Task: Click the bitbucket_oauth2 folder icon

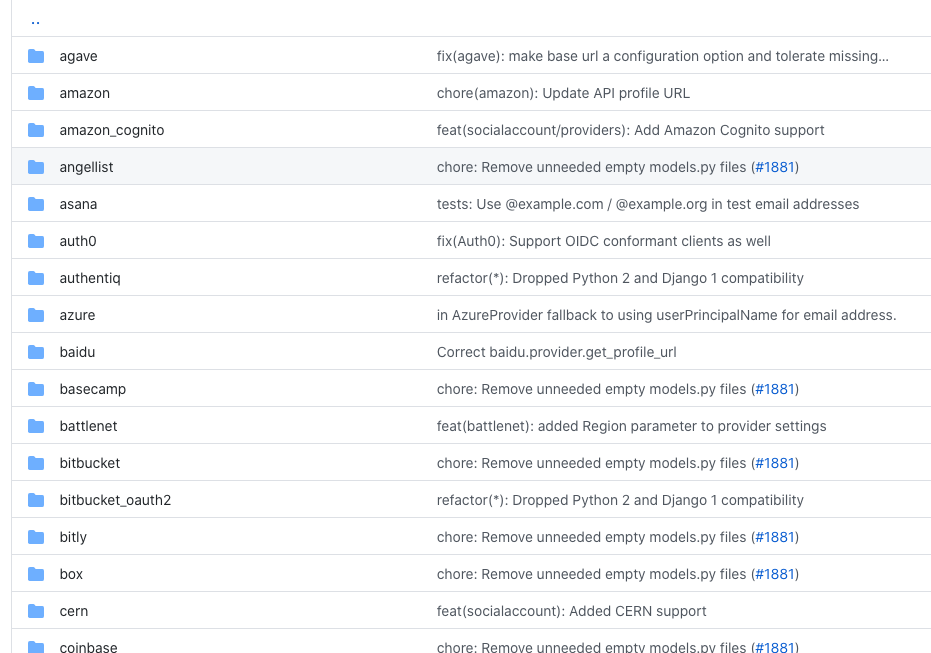Action: [x=36, y=500]
